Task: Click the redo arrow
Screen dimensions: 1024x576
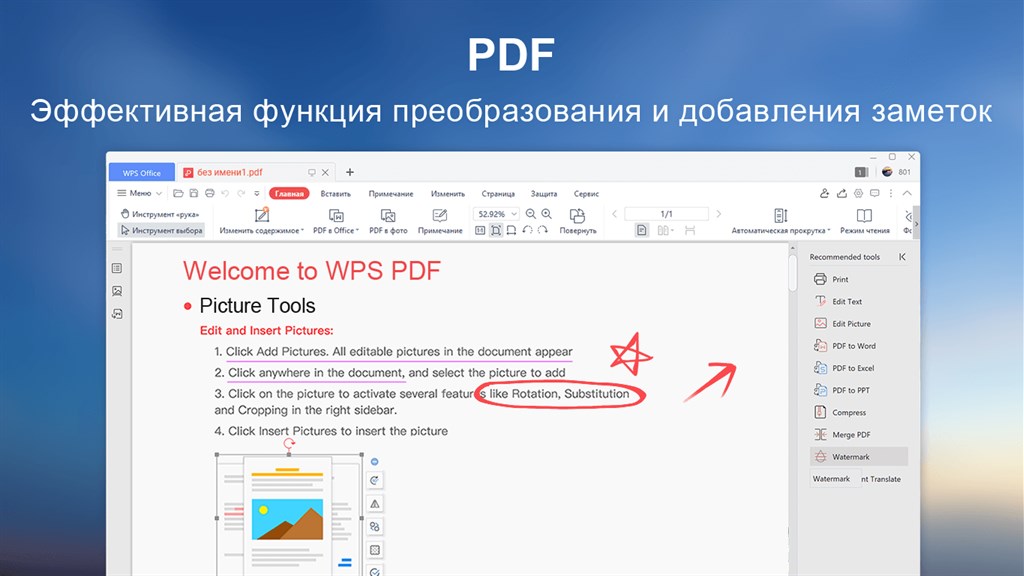Action: click(x=241, y=193)
